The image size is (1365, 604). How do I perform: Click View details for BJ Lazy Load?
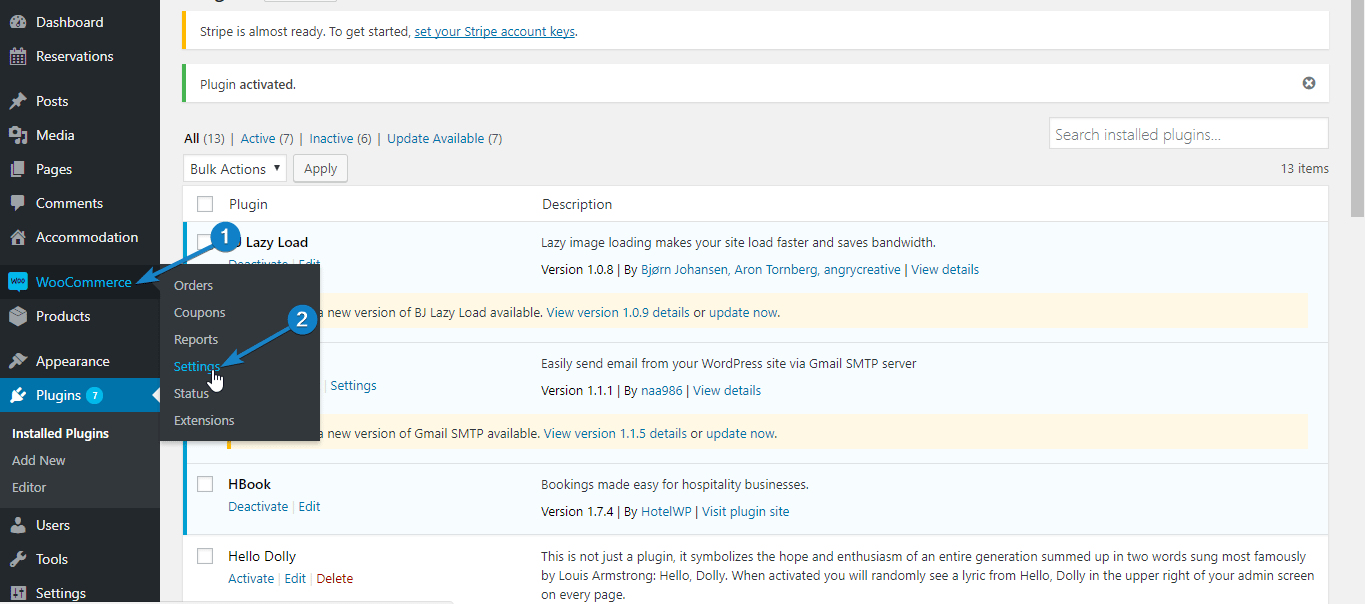pos(945,269)
